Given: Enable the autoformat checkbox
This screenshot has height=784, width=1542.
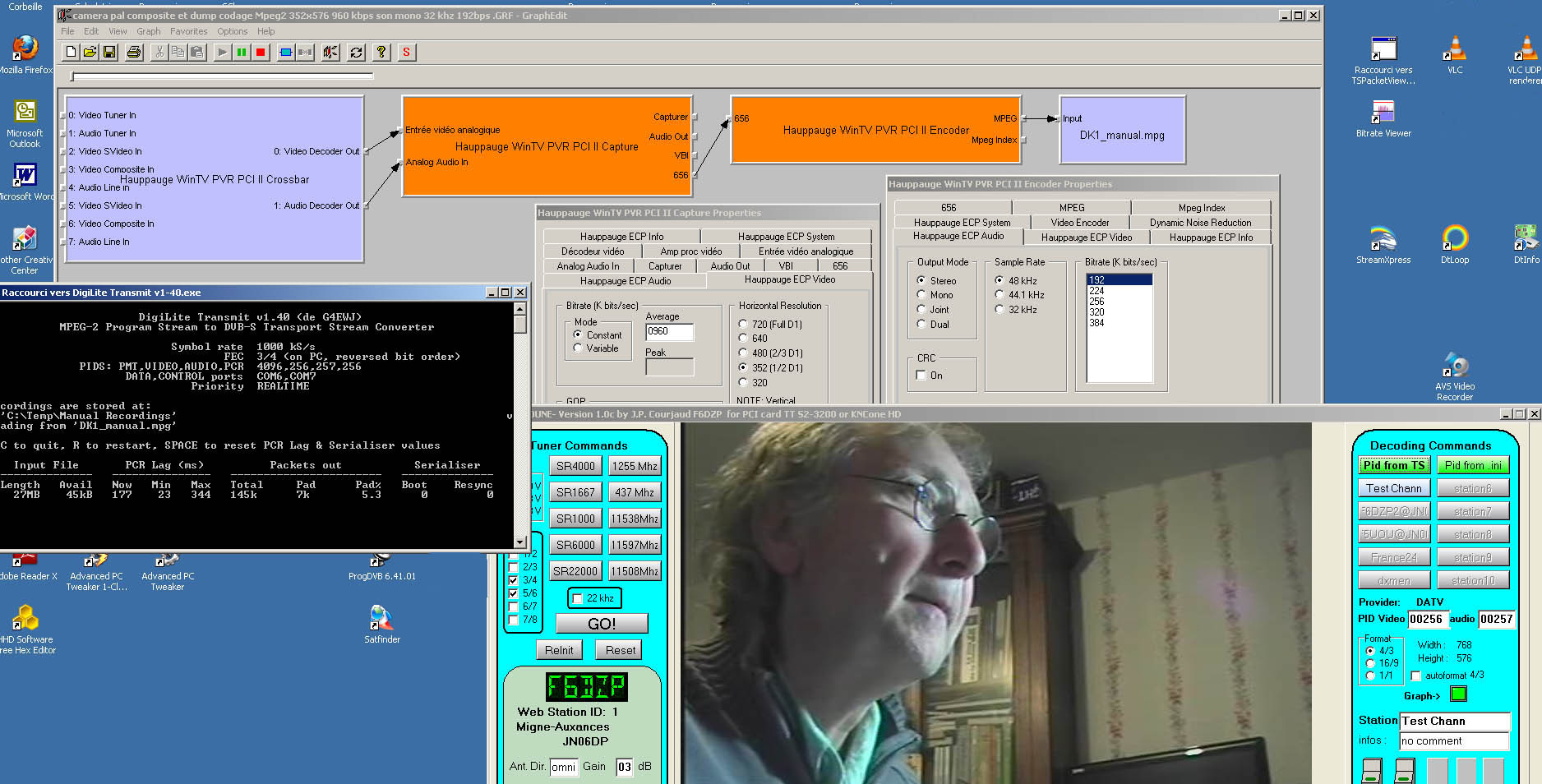Looking at the screenshot, I should [1415, 676].
